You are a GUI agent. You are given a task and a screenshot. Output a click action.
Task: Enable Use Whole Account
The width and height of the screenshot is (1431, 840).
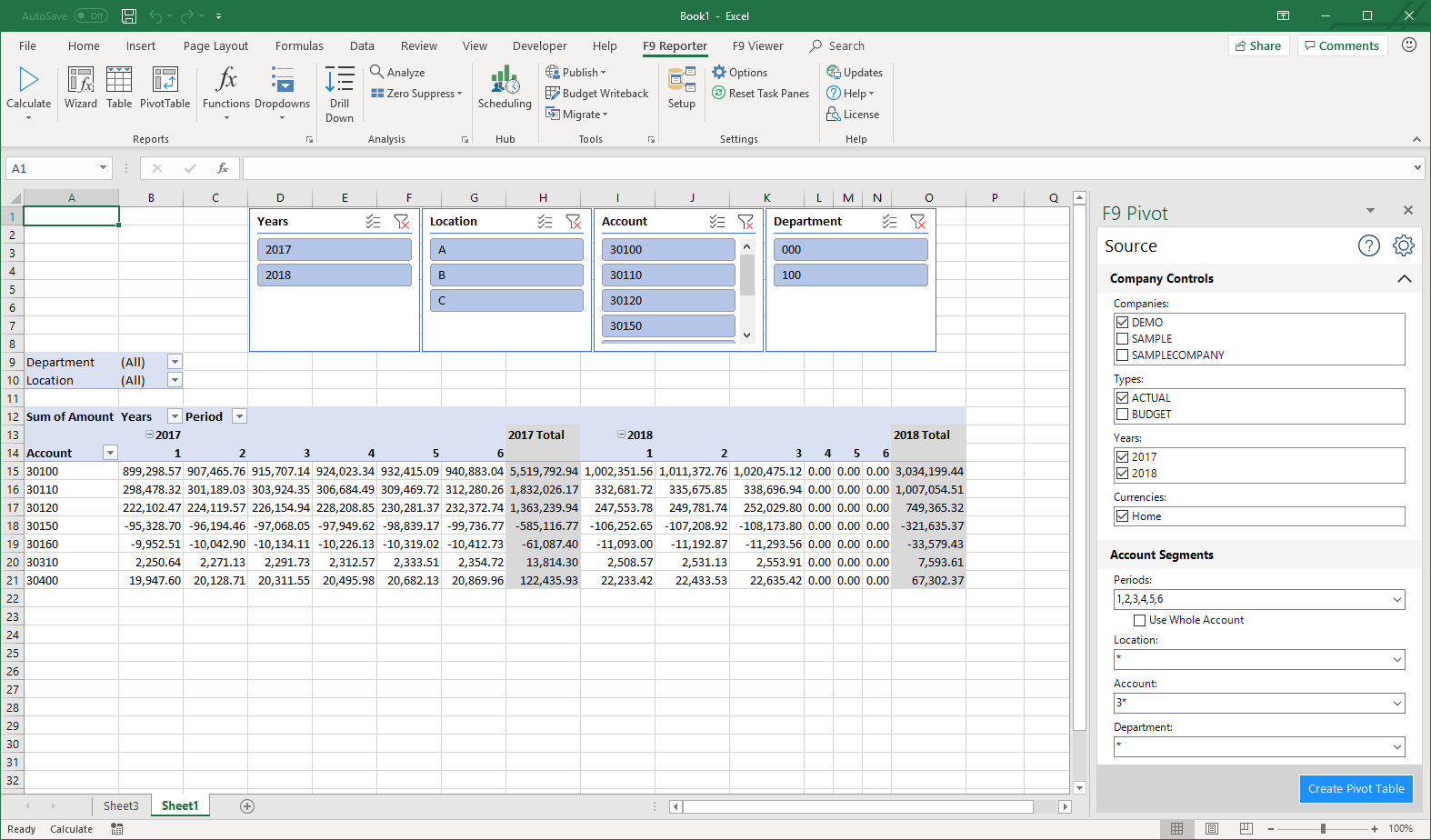[1139, 620]
